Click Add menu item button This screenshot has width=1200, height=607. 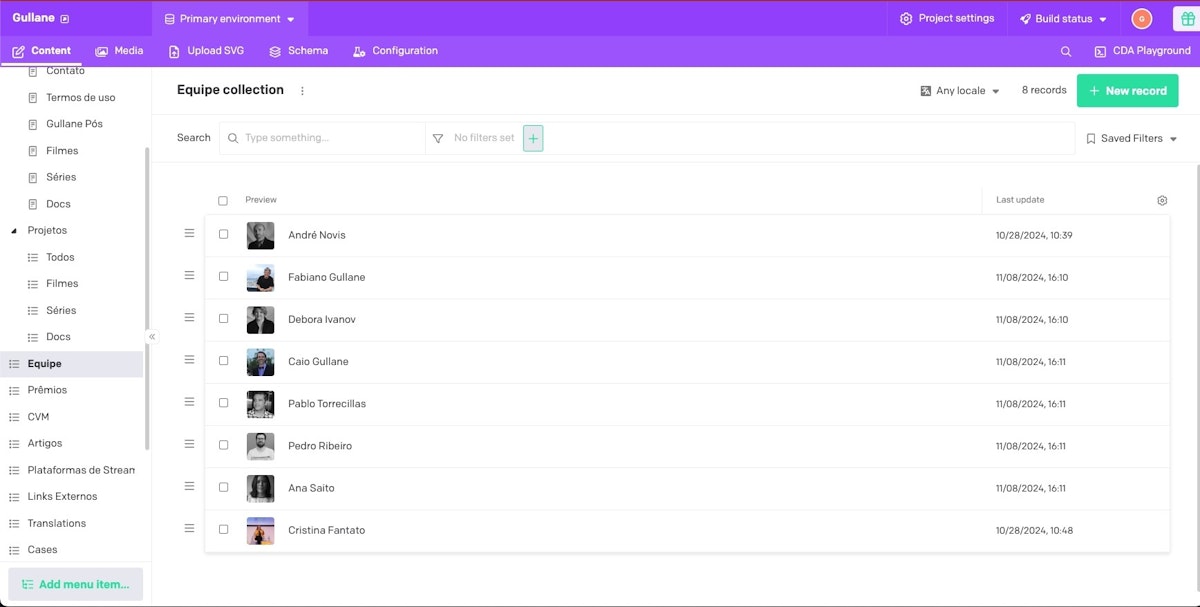(76, 584)
